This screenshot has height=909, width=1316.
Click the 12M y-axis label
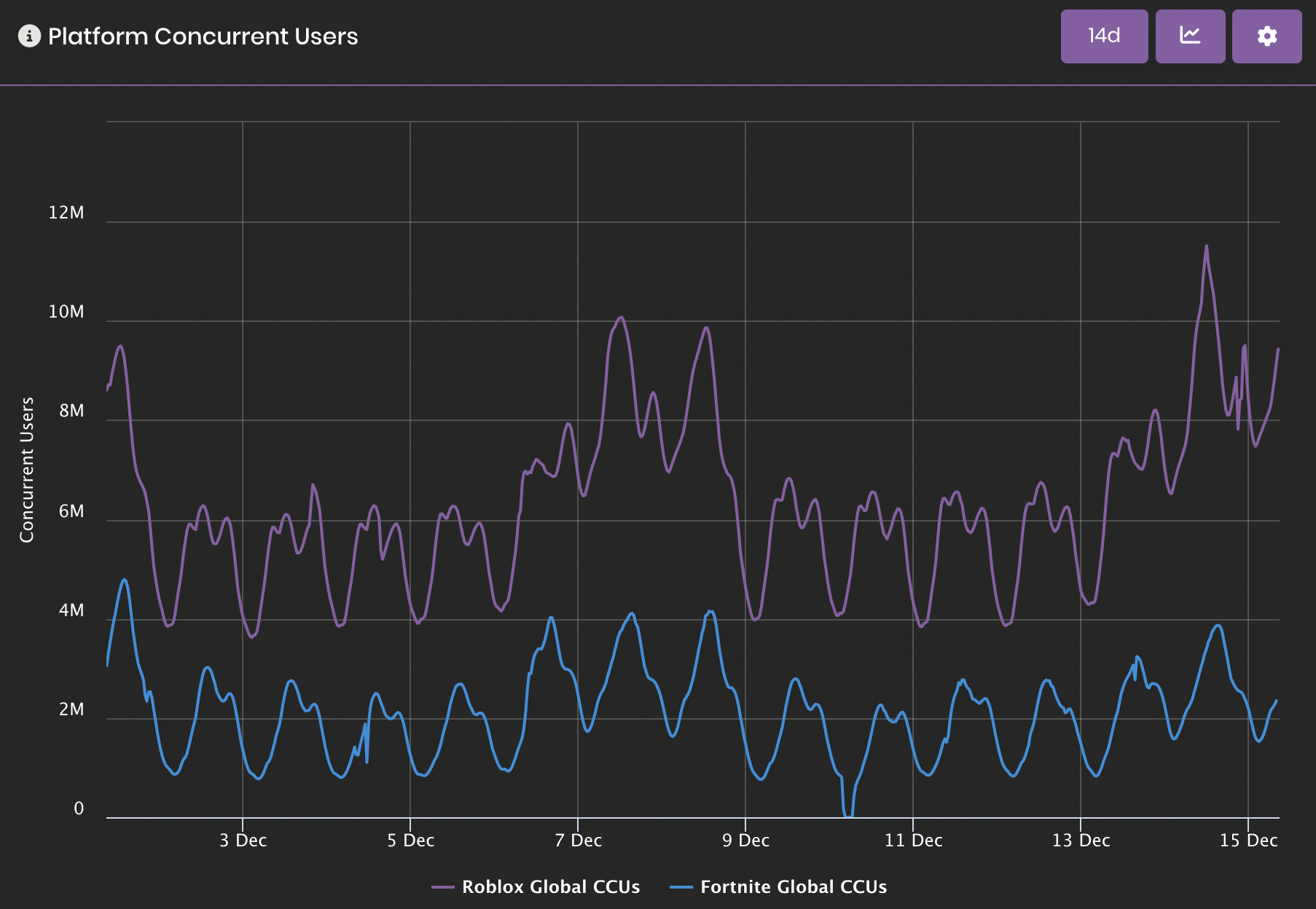coord(66,213)
